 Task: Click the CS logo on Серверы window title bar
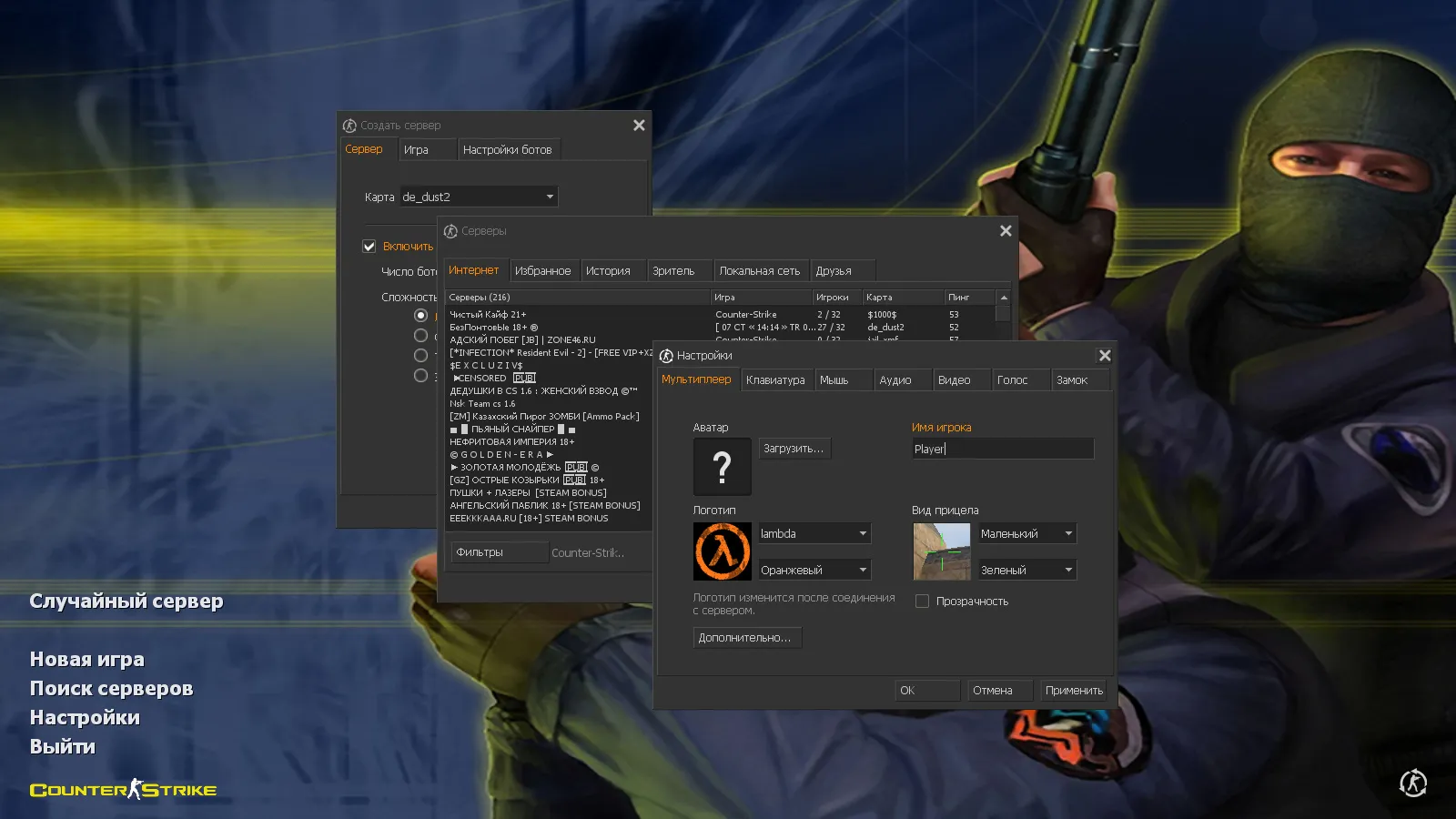pyautogui.click(x=451, y=231)
